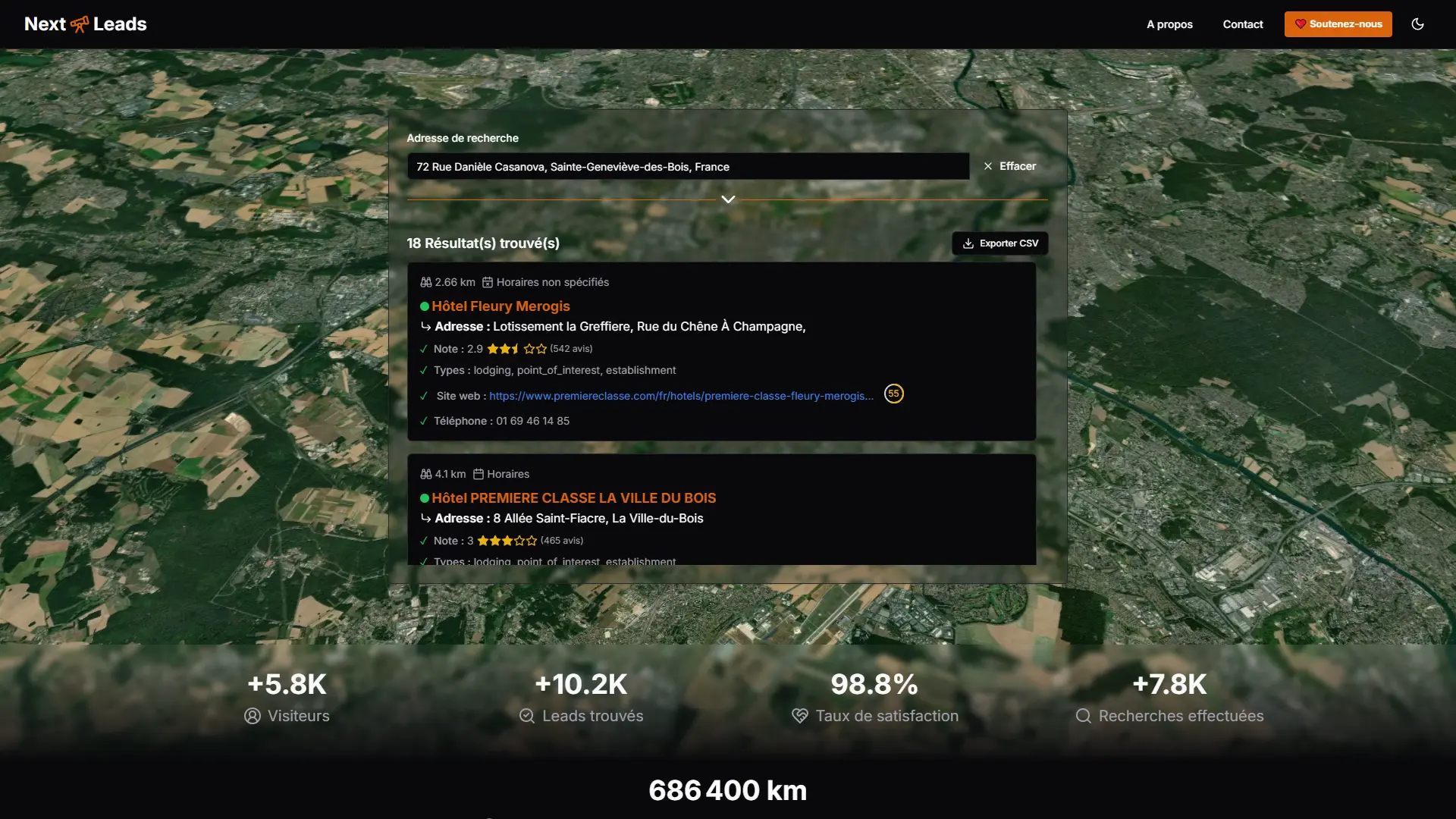Open the A propos page
1456x819 pixels.
[1169, 24]
